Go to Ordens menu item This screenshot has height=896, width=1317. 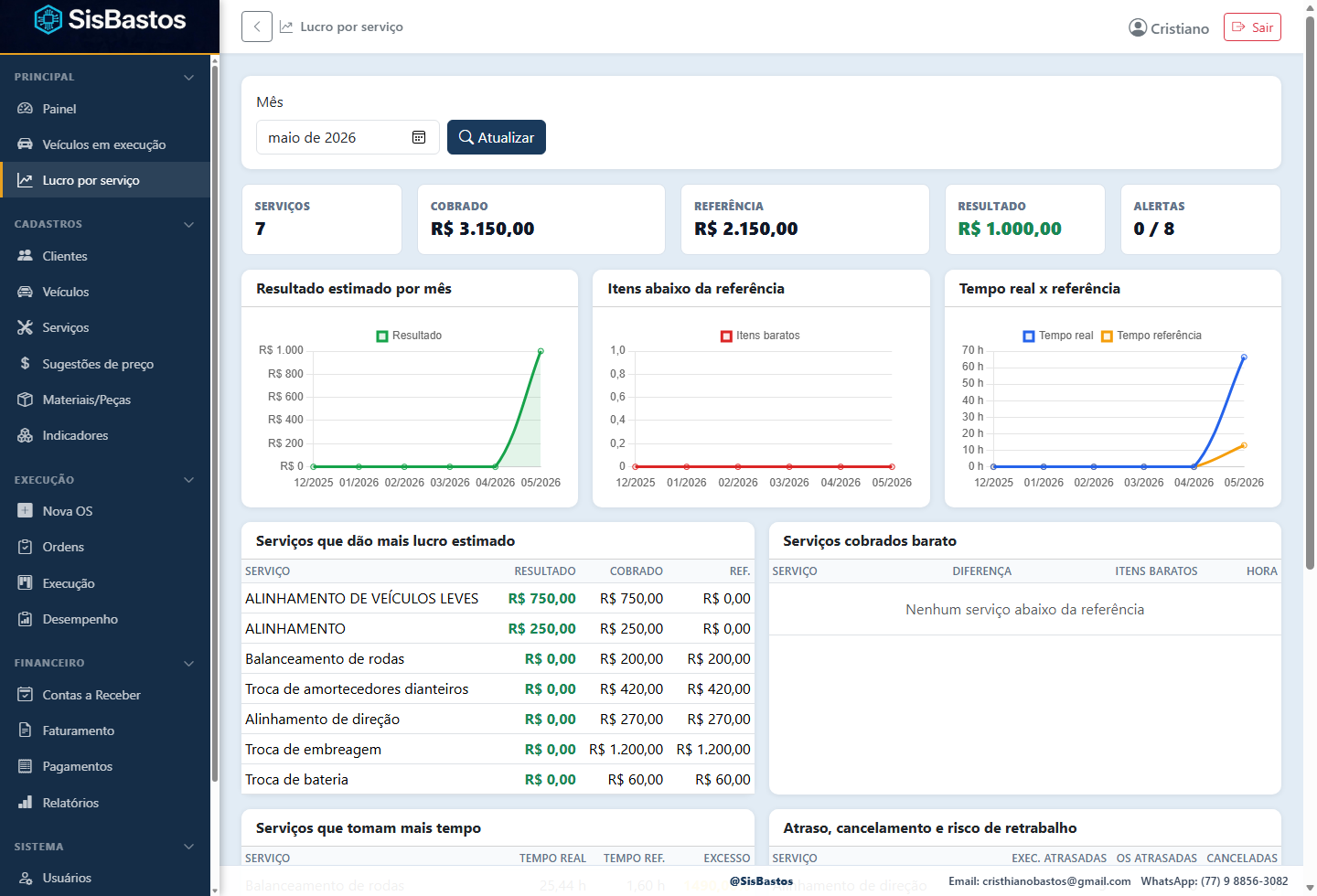pyautogui.click(x=105, y=547)
